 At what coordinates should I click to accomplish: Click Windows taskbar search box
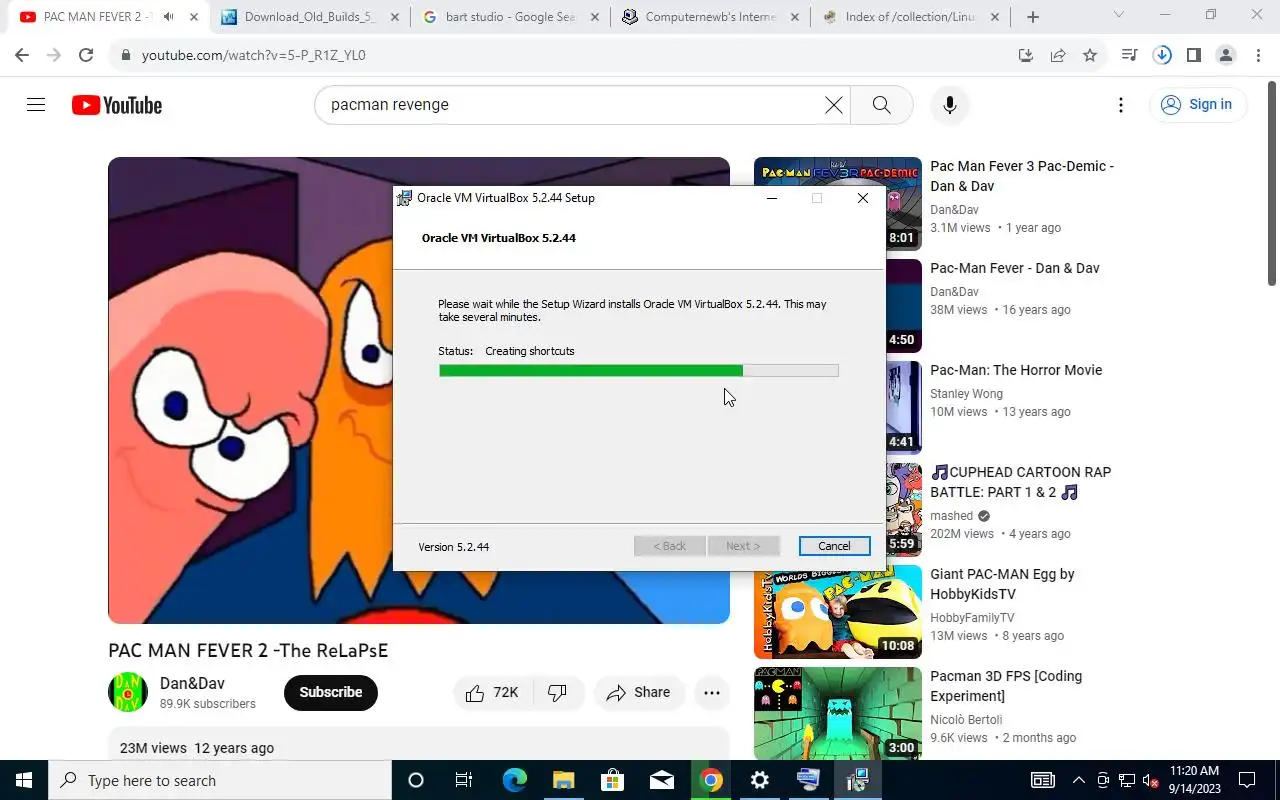tap(219, 780)
